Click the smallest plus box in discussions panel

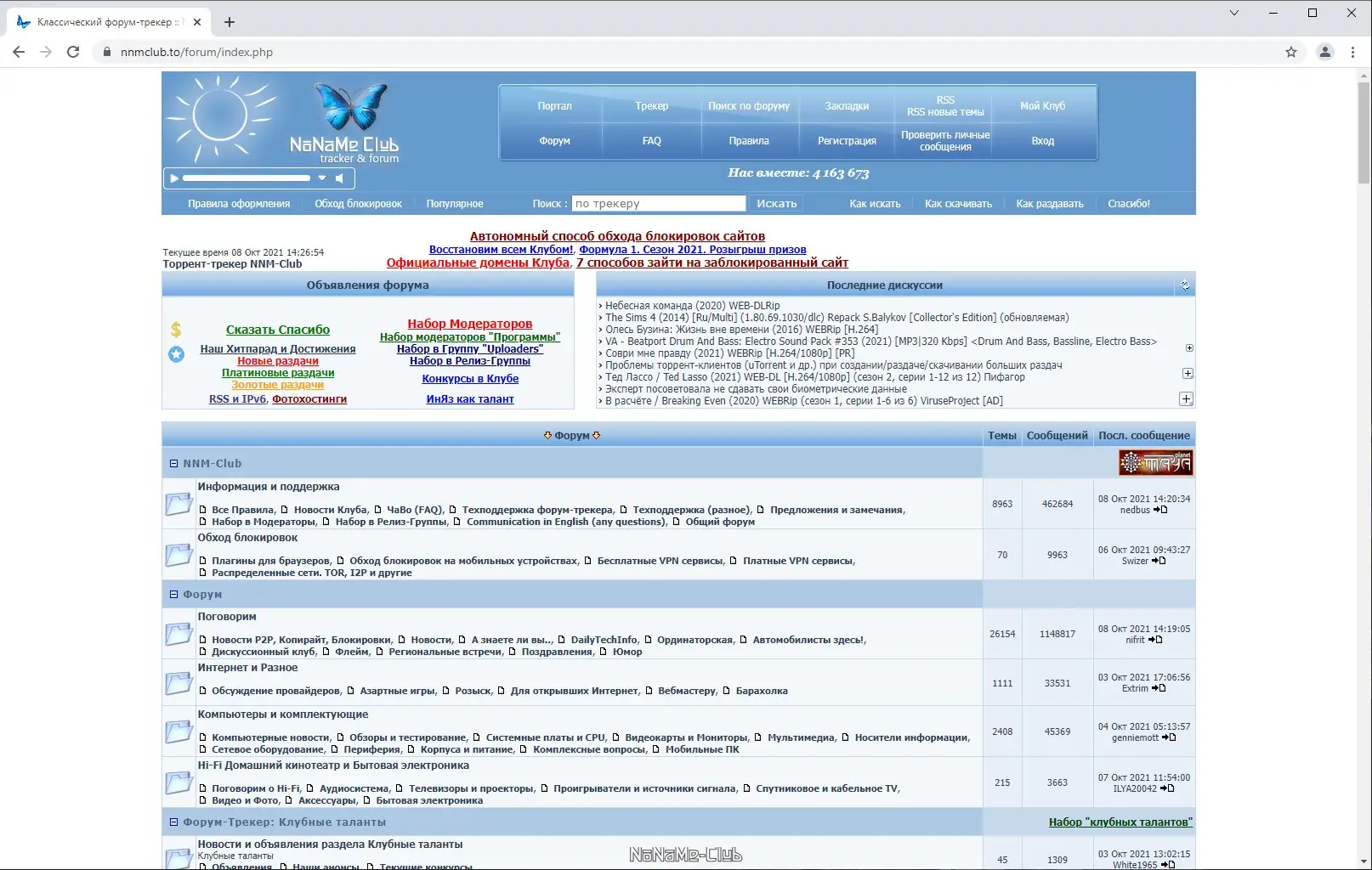(1189, 347)
